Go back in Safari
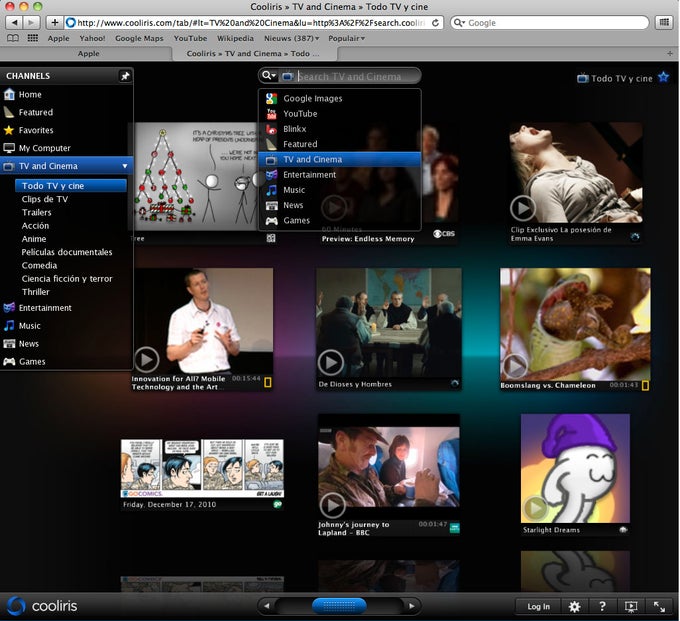 coord(15,22)
